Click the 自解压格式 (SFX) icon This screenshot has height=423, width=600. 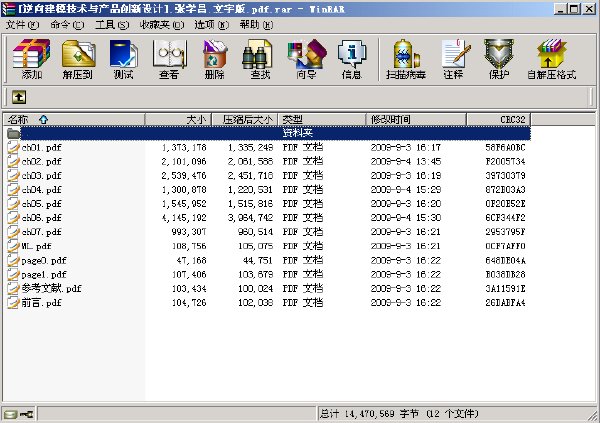(x=551, y=59)
